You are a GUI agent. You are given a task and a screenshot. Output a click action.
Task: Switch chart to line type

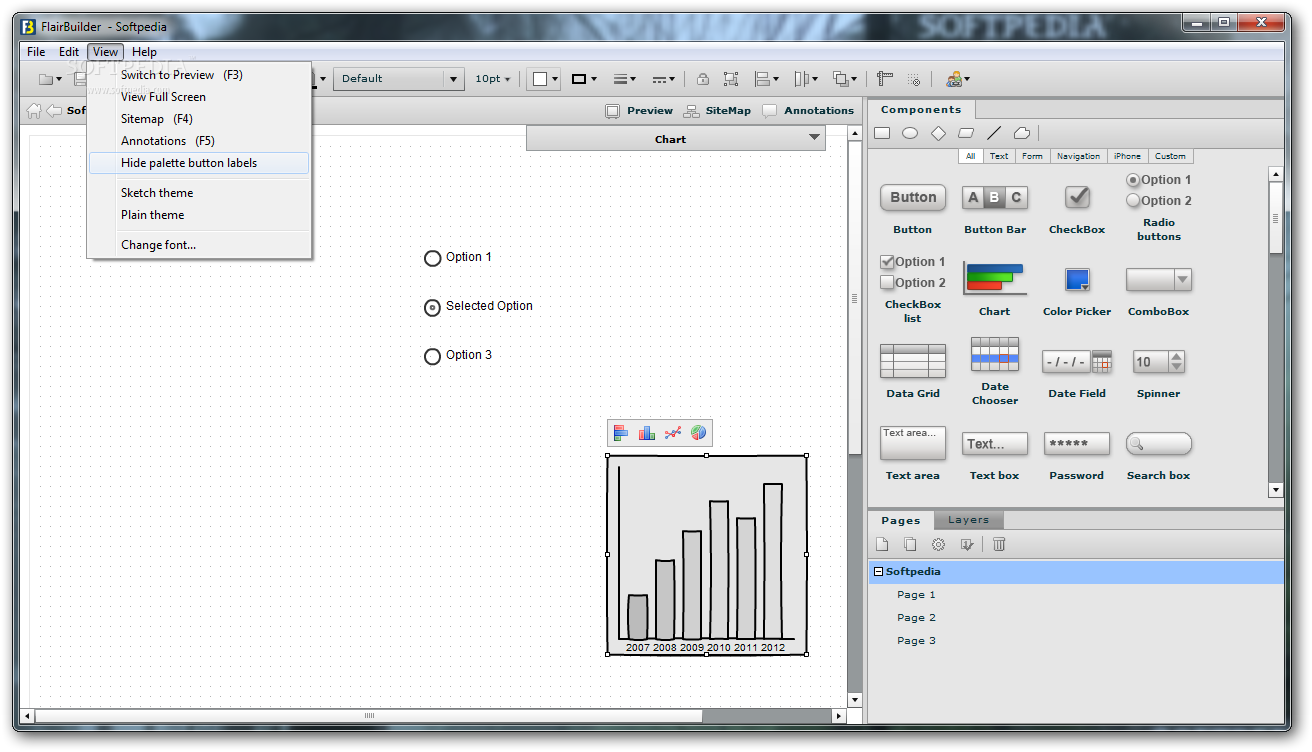(x=673, y=433)
